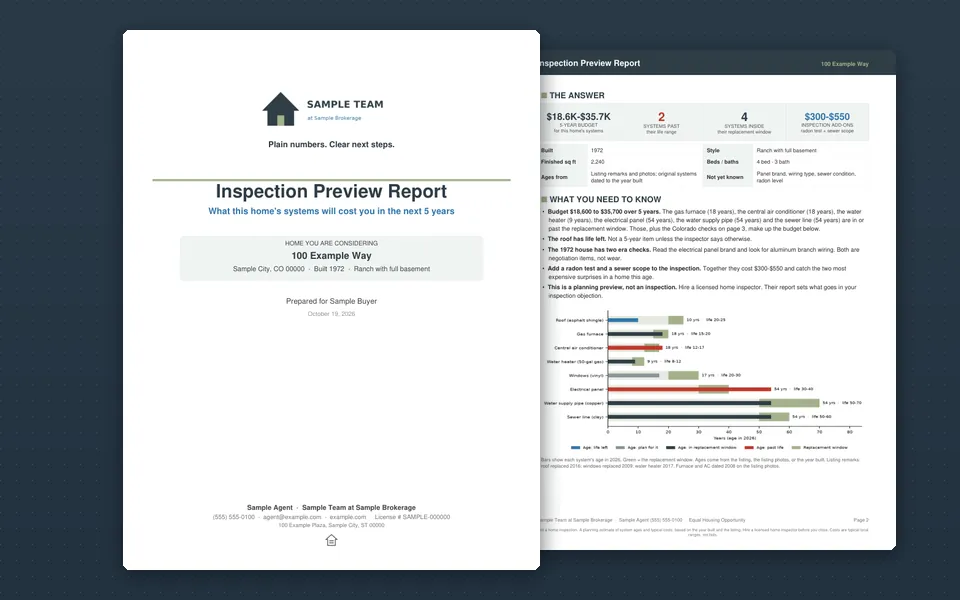Click the 'Finished sq ft' value 2,240
Image resolution: width=960 pixels, height=600 pixels.
coord(598,162)
